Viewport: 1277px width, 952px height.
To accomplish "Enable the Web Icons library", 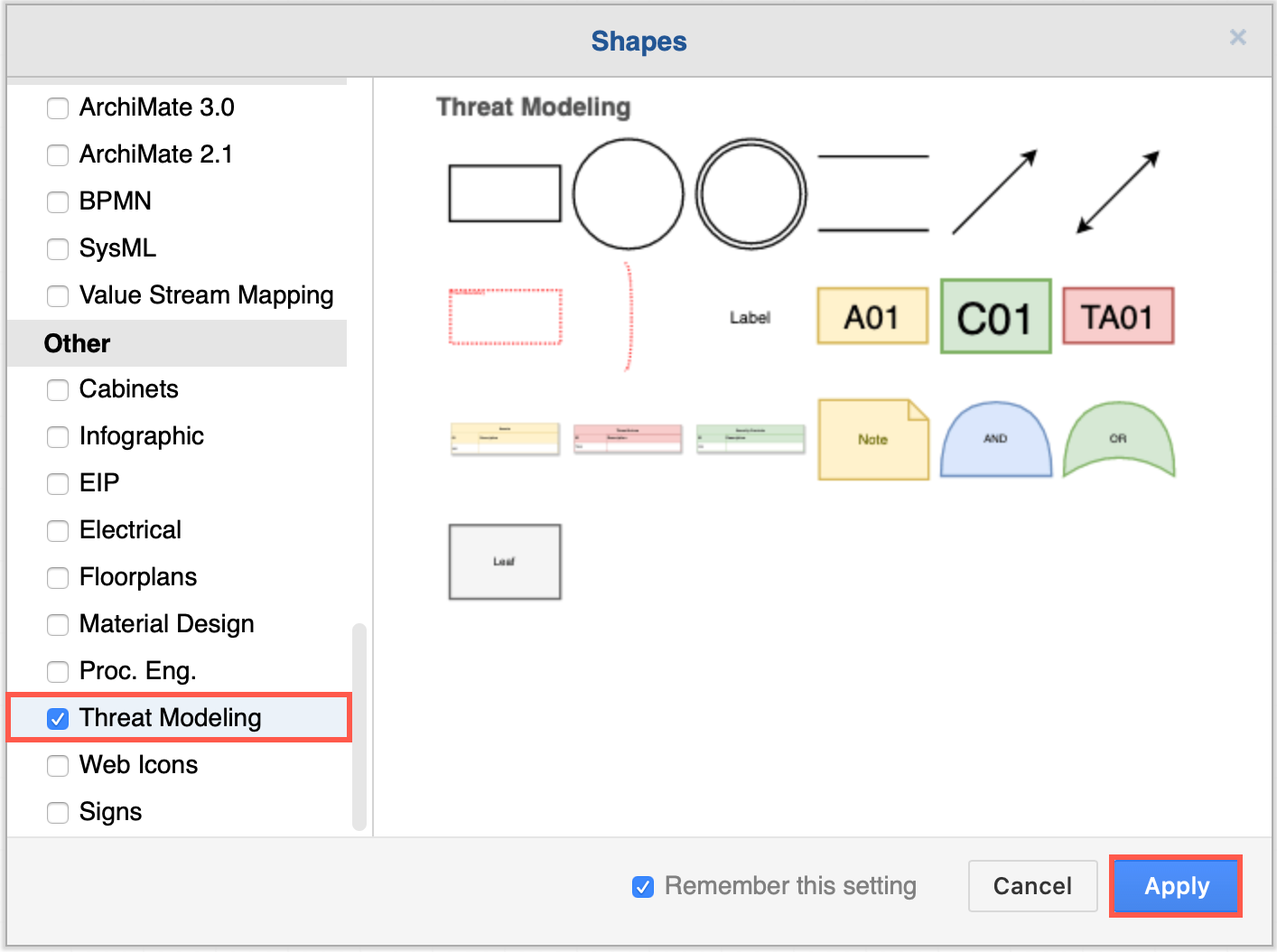I will pyautogui.click(x=58, y=765).
